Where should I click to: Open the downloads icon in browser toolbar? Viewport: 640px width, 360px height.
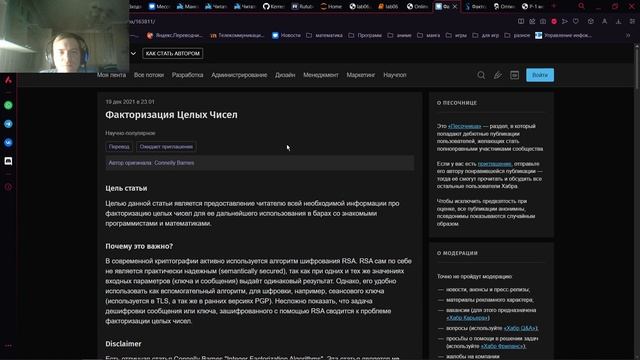(x=619, y=21)
